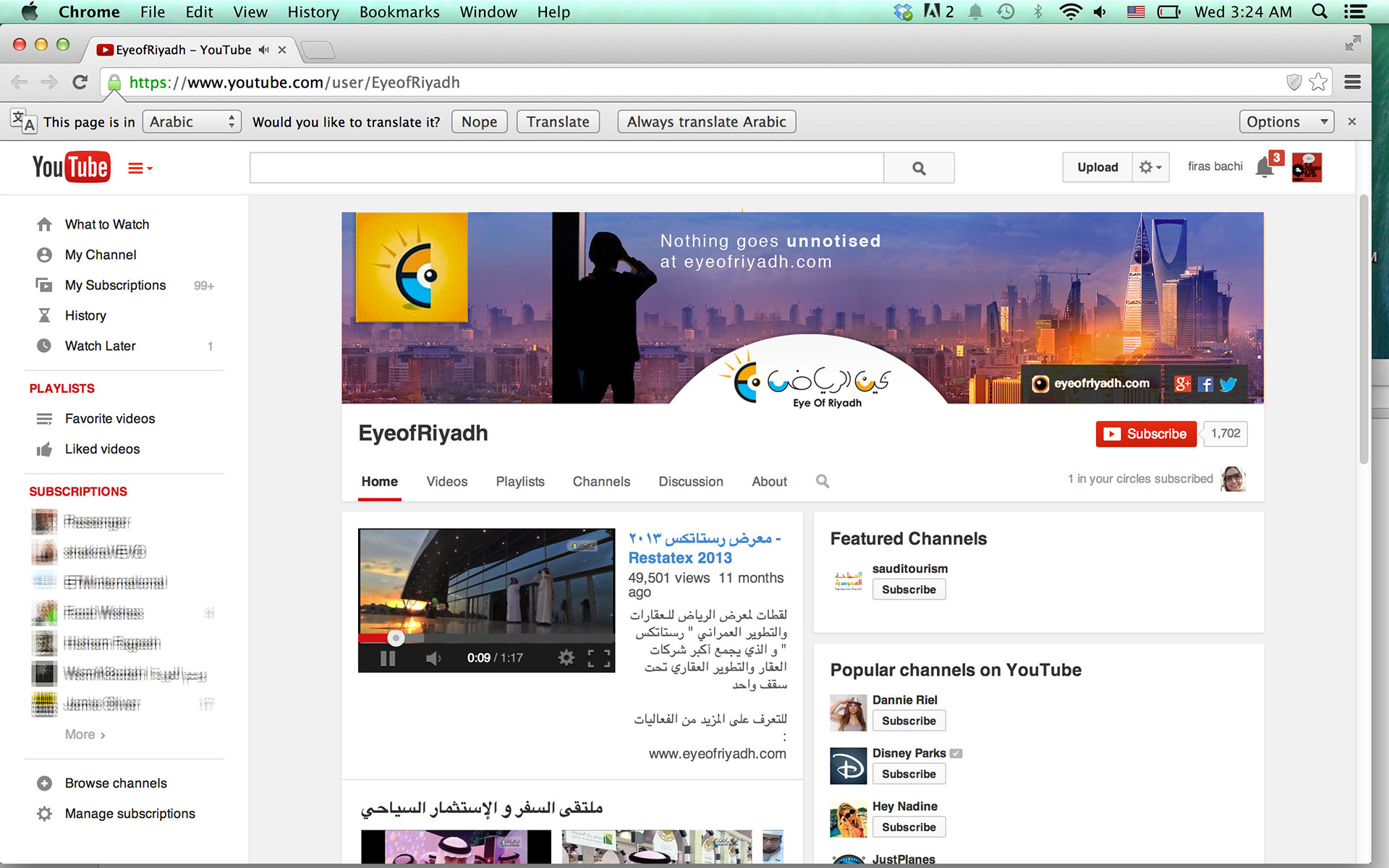Screen dimensions: 1389x868
Task: Open the upload settings gear dropdown
Action: pos(1150,167)
